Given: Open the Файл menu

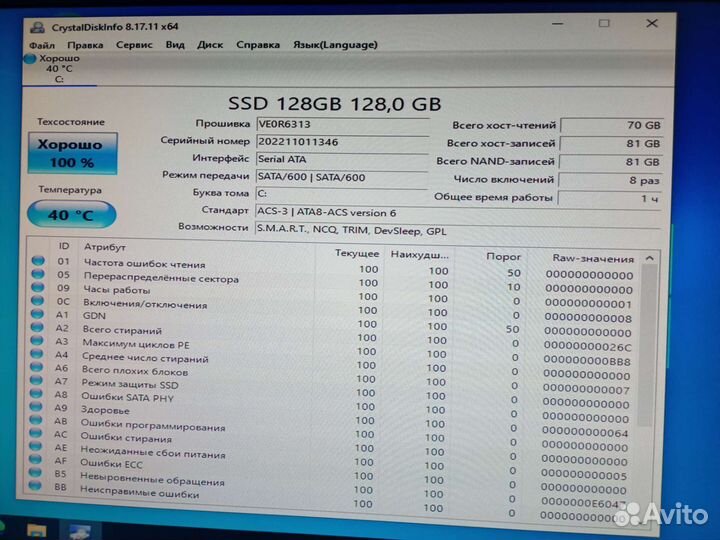Looking at the screenshot, I should pos(42,45).
